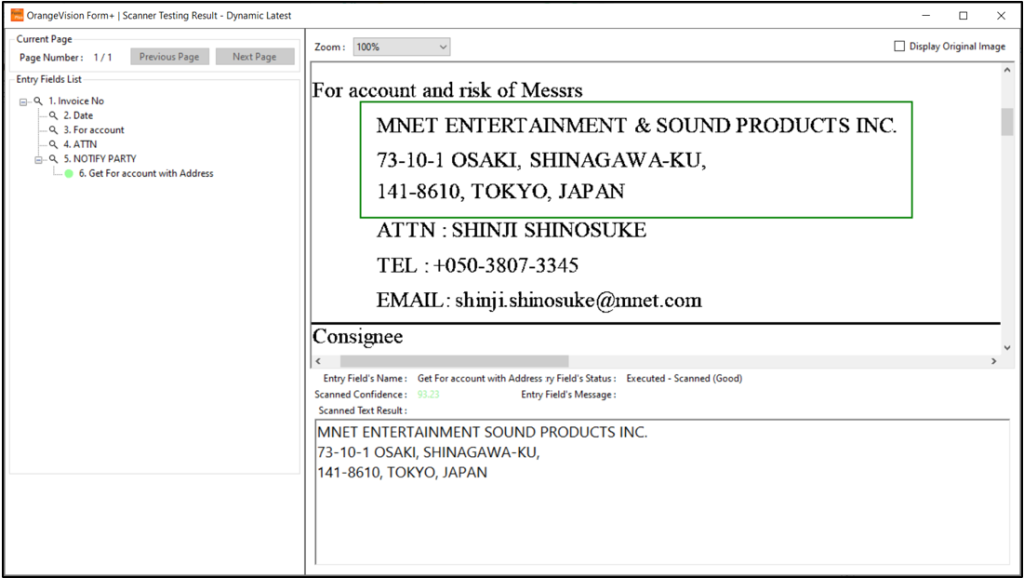Screen dimensions: 1024x578
Task: Click the magnifier icon beside '1. Invoice No'
Action: 37,101
